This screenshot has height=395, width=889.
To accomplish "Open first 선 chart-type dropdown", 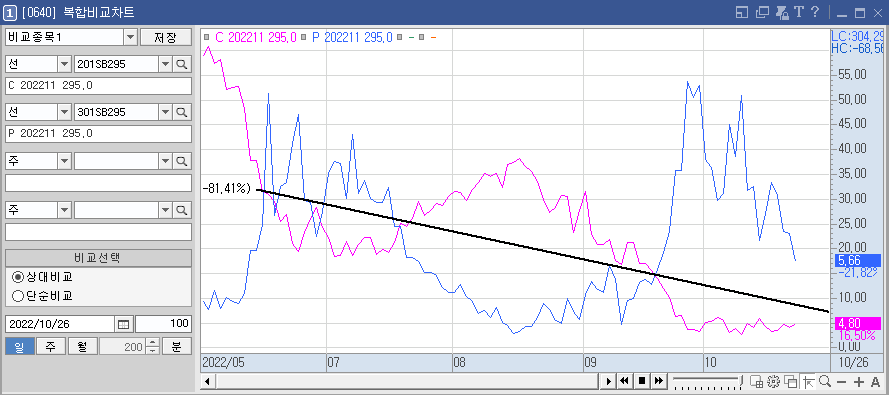I will [x=64, y=65].
